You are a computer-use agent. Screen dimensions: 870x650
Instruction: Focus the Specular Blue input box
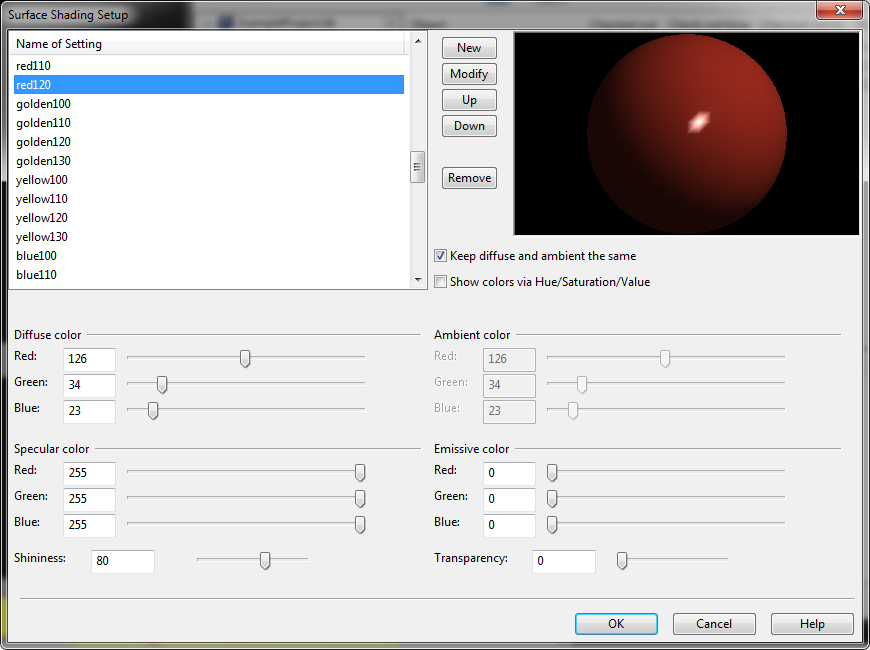(x=89, y=526)
